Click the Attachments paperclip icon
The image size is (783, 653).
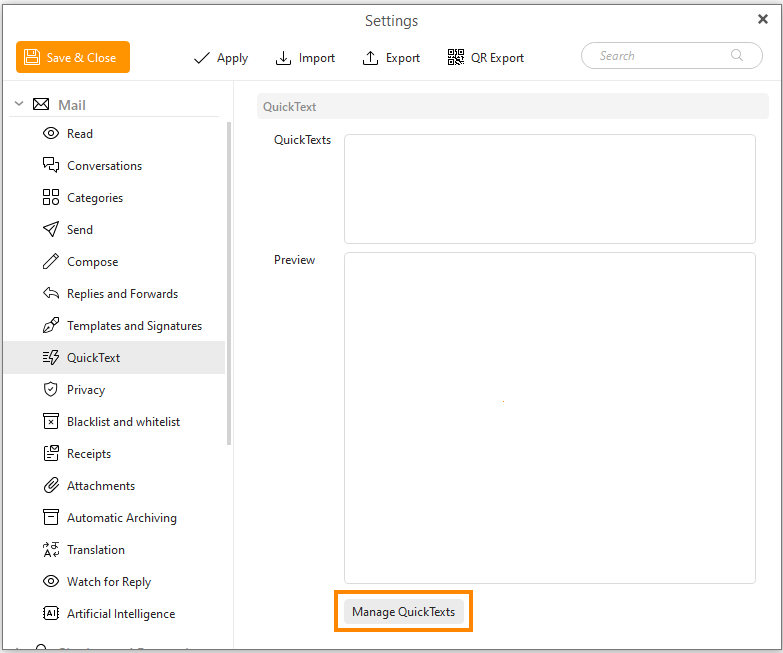(x=51, y=486)
